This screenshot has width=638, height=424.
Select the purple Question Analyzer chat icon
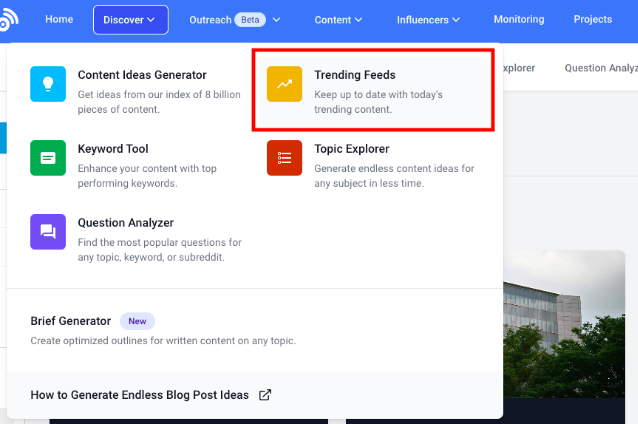tap(48, 232)
